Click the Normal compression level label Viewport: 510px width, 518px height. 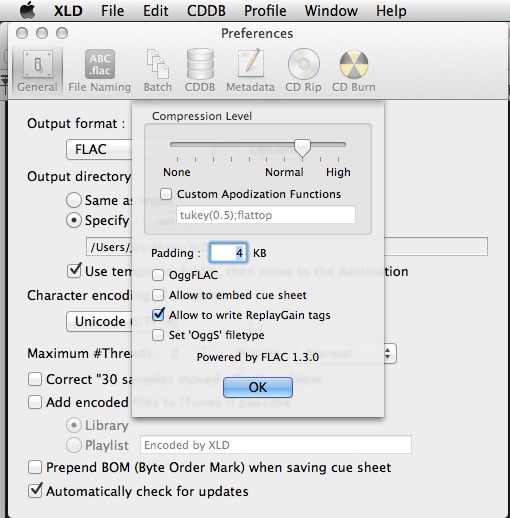pyautogui.click(x=284, y=172)
